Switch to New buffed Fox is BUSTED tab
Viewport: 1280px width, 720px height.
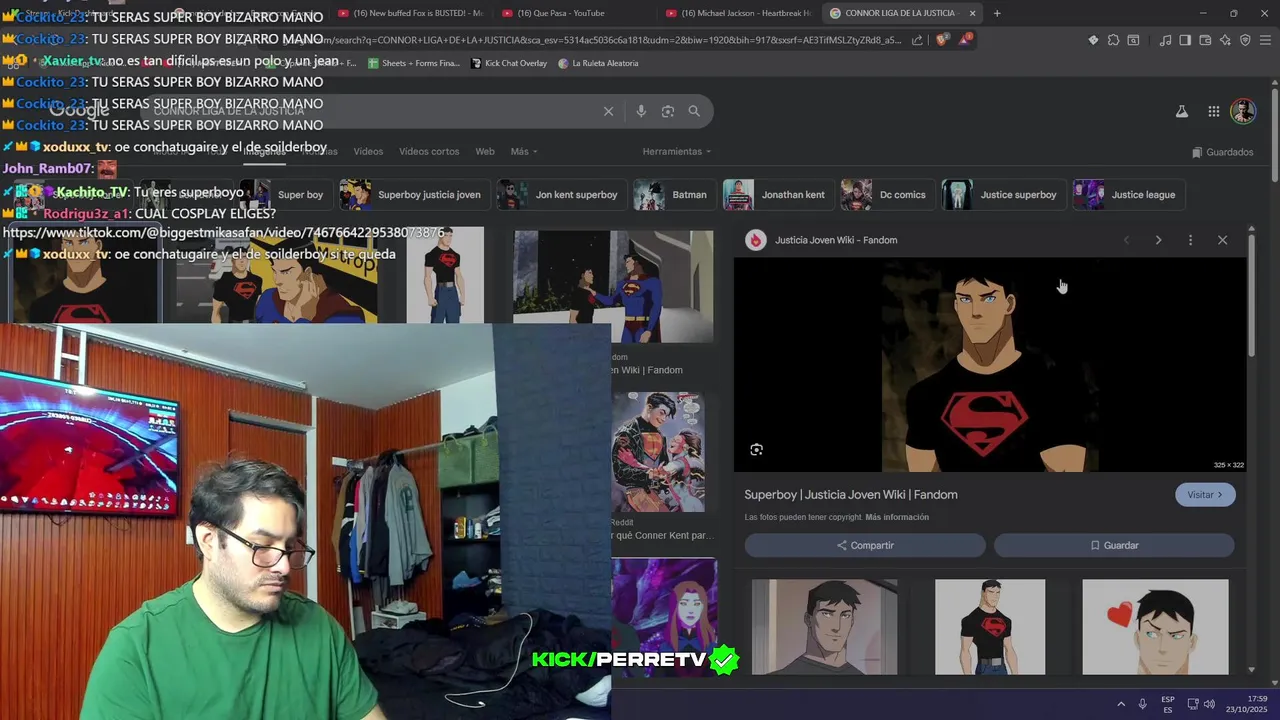click(x=409, y=13)
